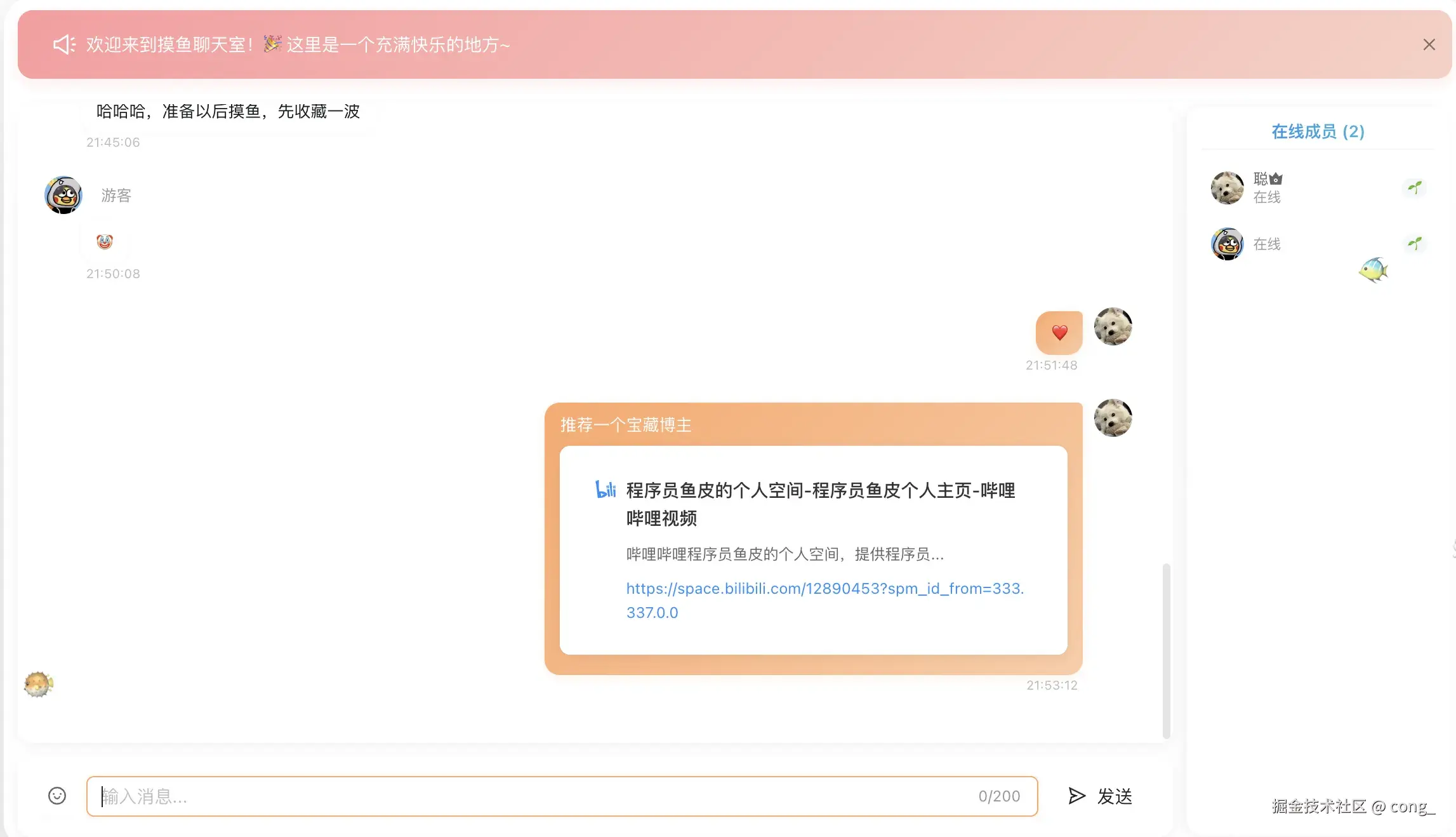Click the tropical fish icon in sidebar

click(x=1373, y=270)
